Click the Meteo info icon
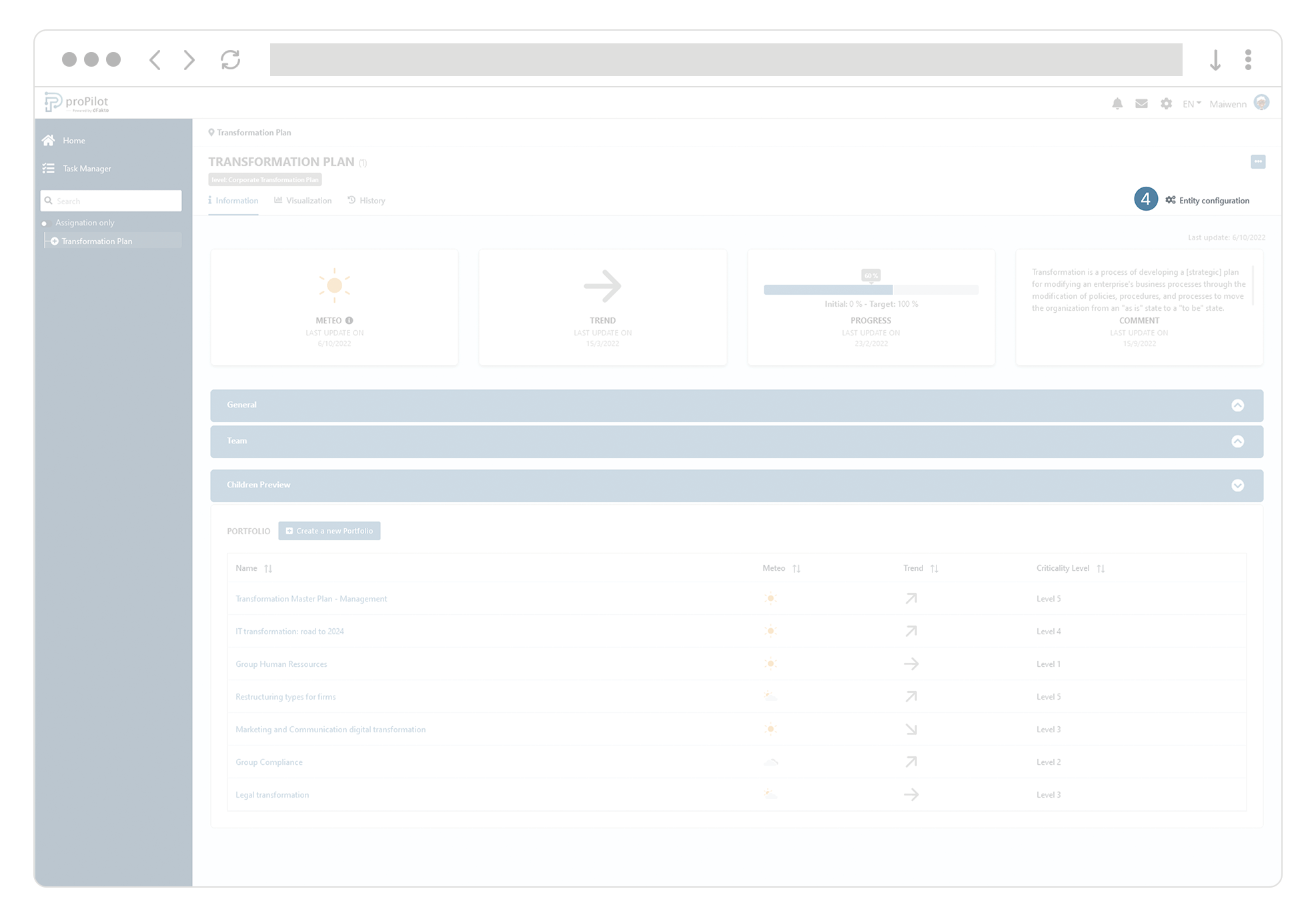The height and width of the screenshot is (923, 1316). pos(349,321)
